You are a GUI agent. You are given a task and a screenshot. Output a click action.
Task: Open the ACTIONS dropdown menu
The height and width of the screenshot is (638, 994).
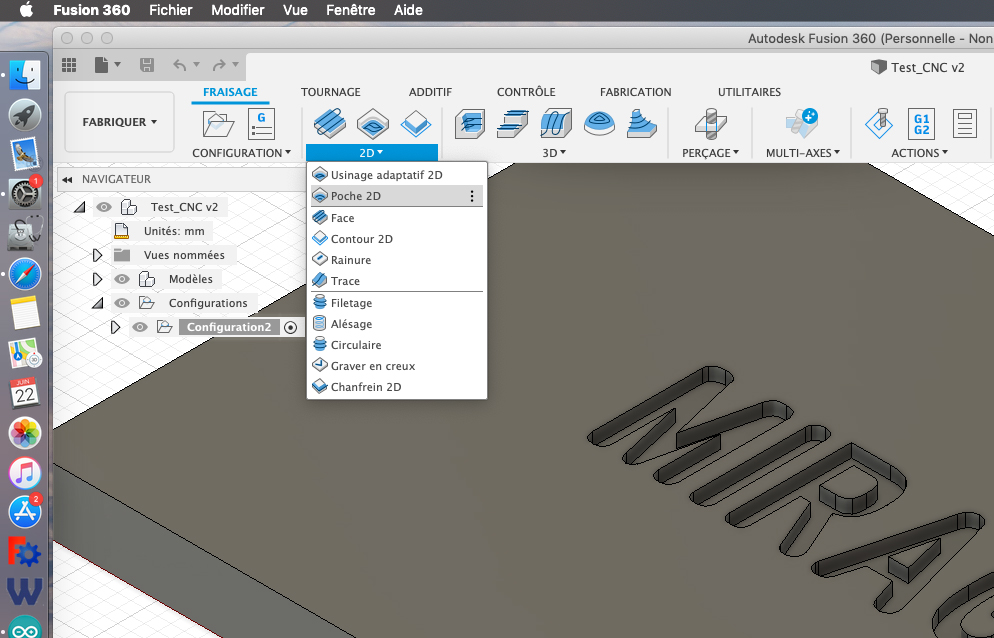tap(920, 153)
